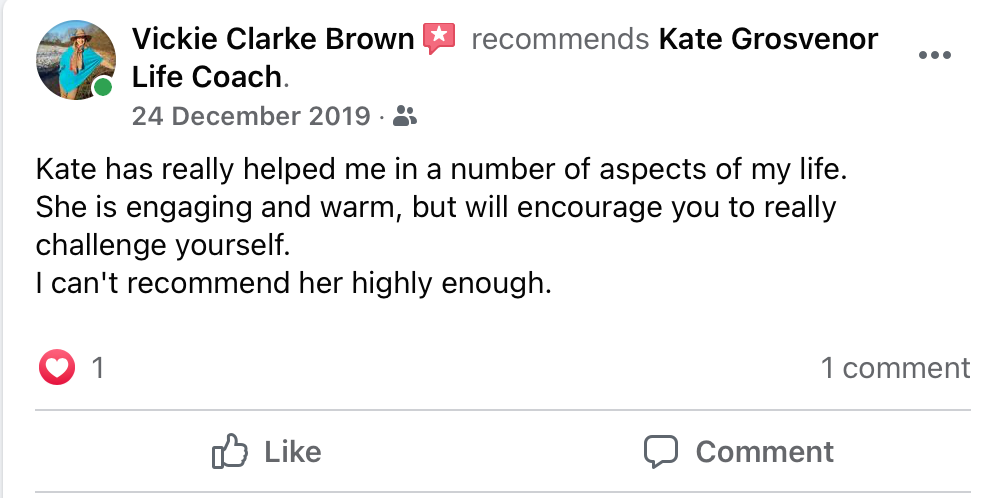Expand the 1 comment link
998x498 pixels.
click(895, 368)
